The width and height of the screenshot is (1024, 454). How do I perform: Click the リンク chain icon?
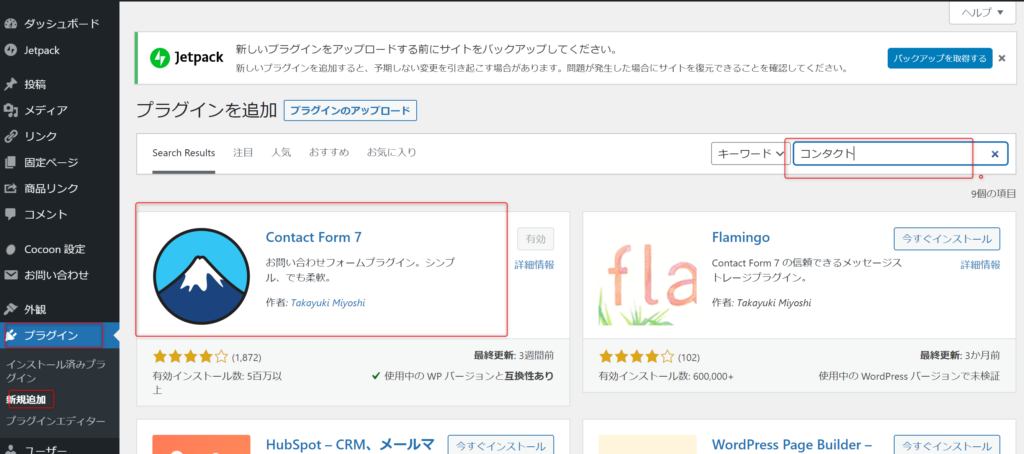(x=10, y=136)
